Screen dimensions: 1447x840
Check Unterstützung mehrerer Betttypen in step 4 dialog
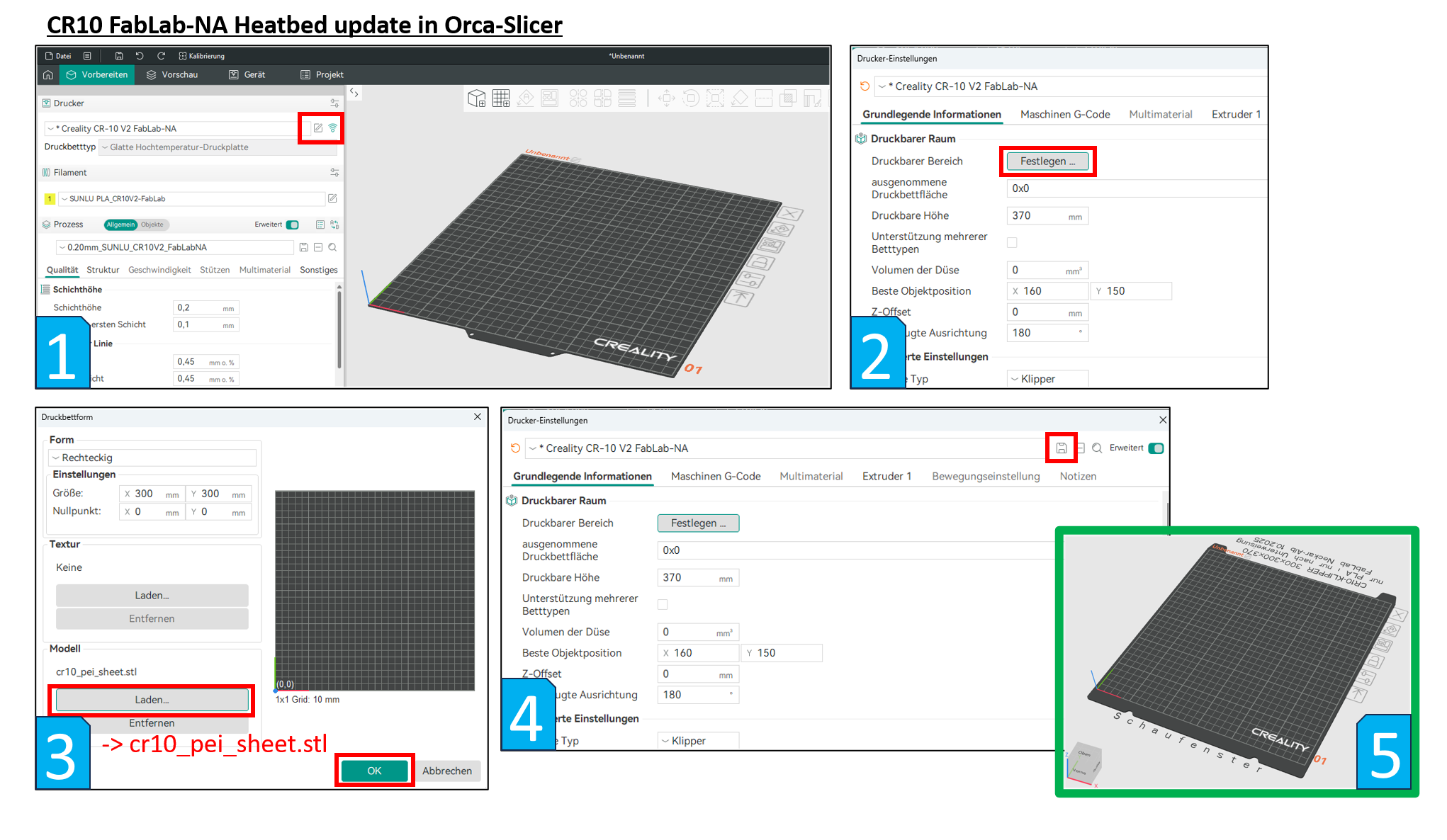click(663, 604)
